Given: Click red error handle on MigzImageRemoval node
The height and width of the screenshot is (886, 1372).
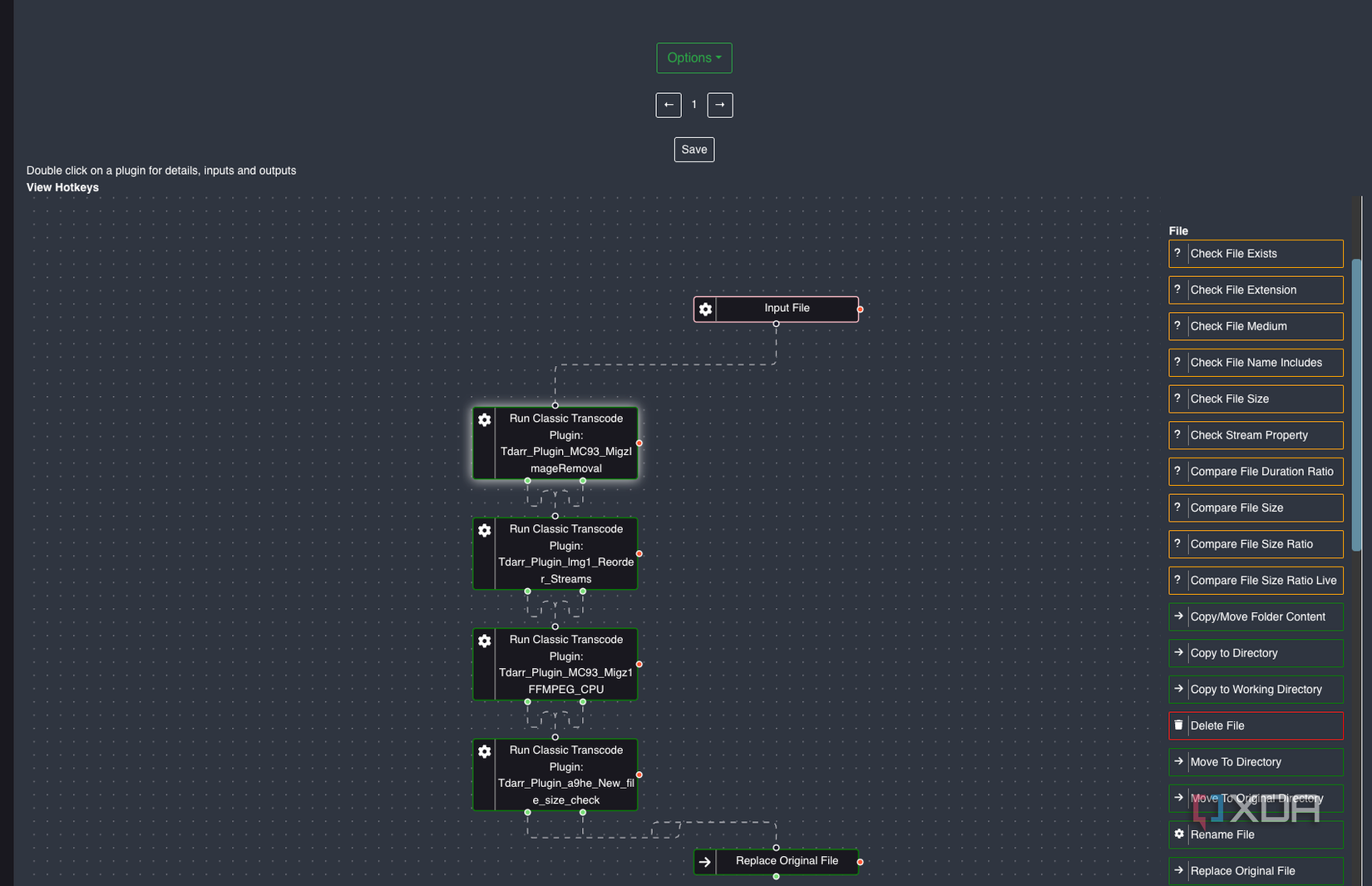Looking at the screenshot, I should 639,443.
